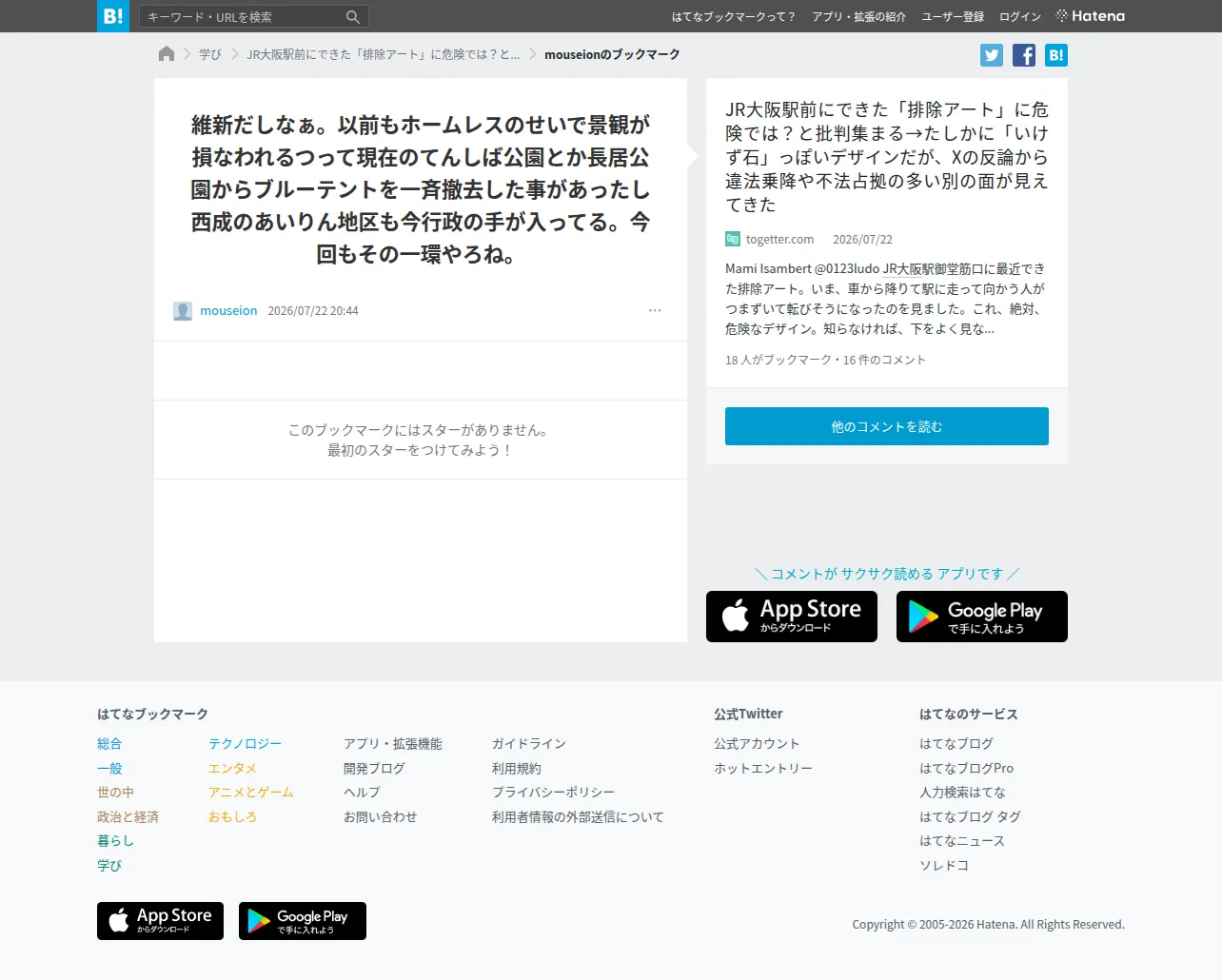The height and width of the screenshot is (980, 1222).
Task: Open アプリ・拡張の紹介 menu item
Action: coord(858,17)
